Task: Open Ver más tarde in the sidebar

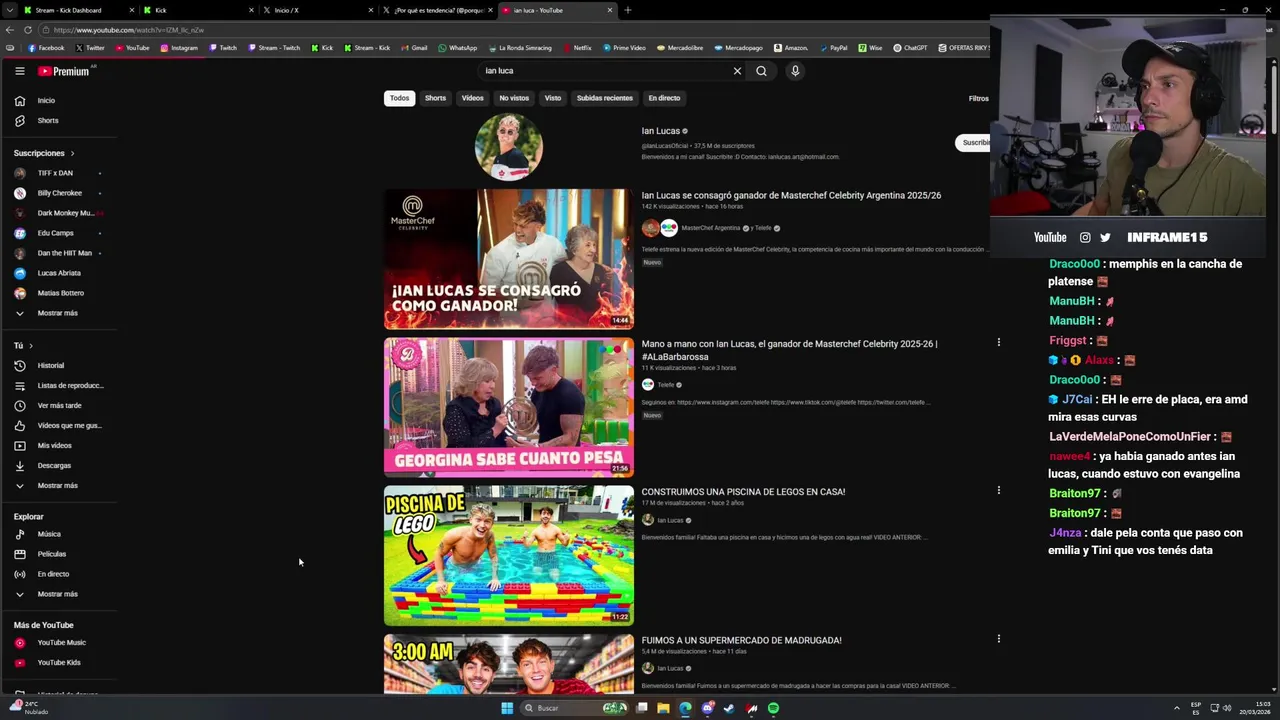Action: click(60, 406)
